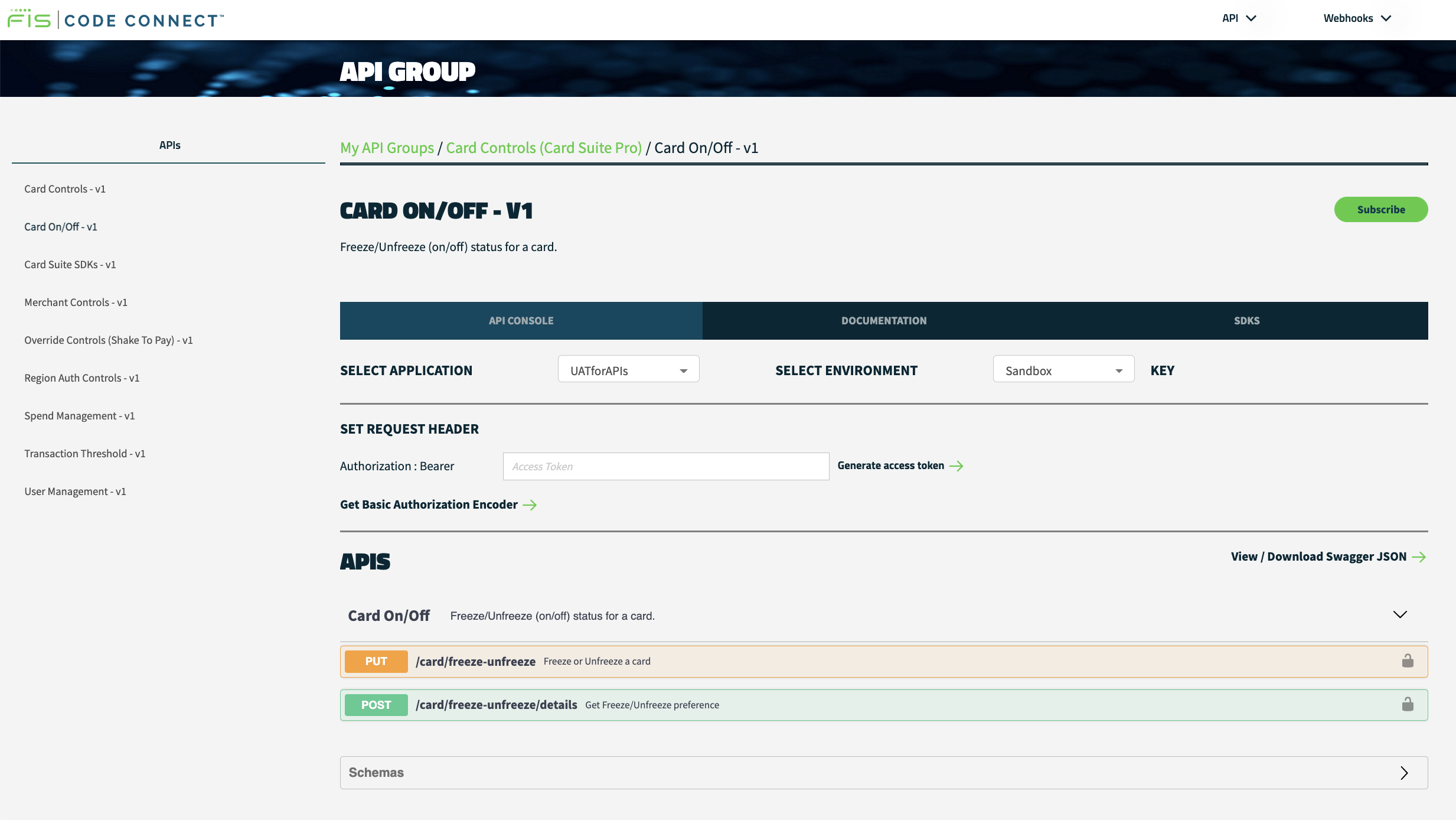Viewport: 1456px width, 820px height.
Task: Select Merchant Controls - v1 in the sidebar
Action: point(75,302)
